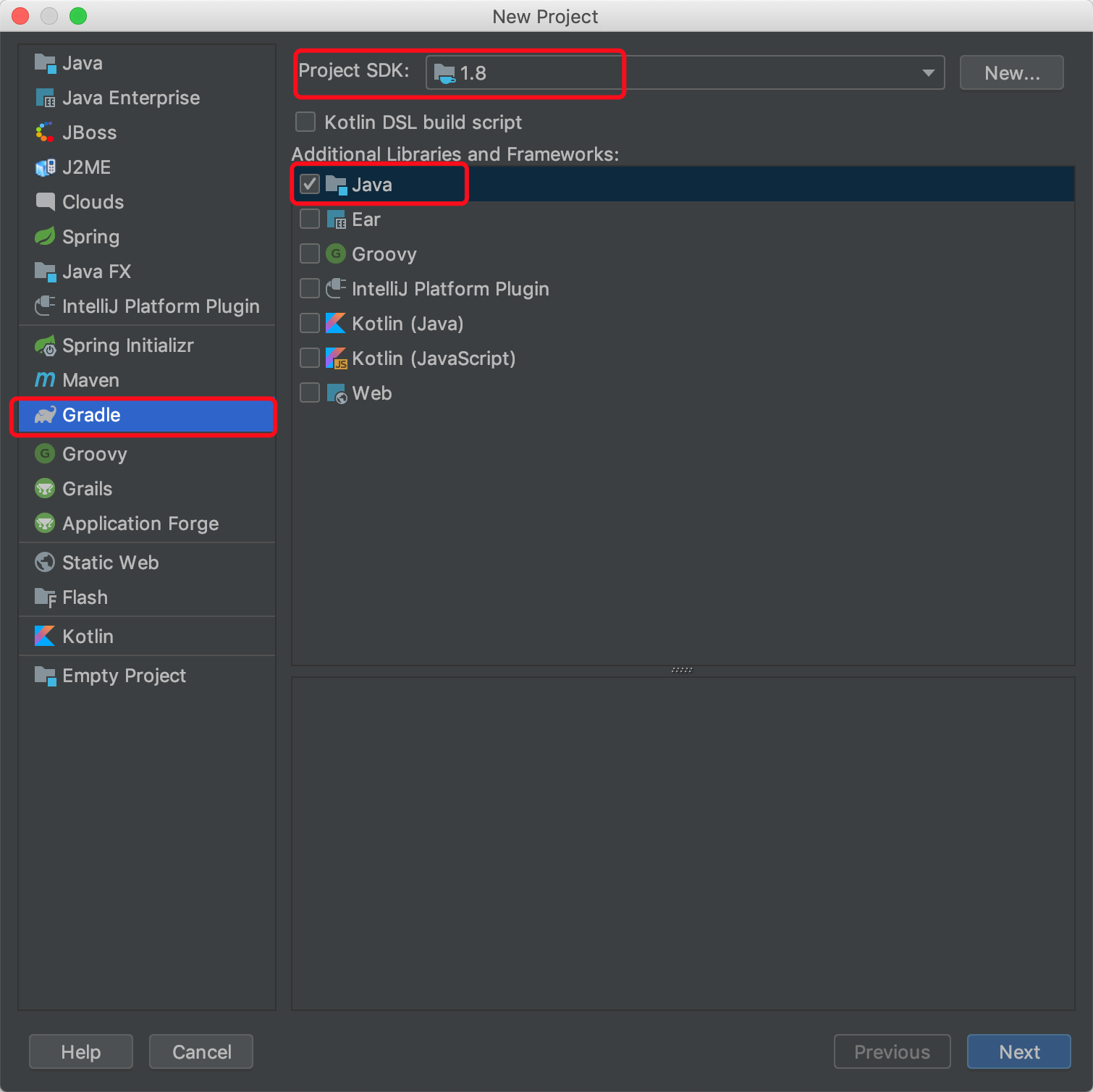
Task: Check the Ear framework checkbox
Action: coord(310,219)
